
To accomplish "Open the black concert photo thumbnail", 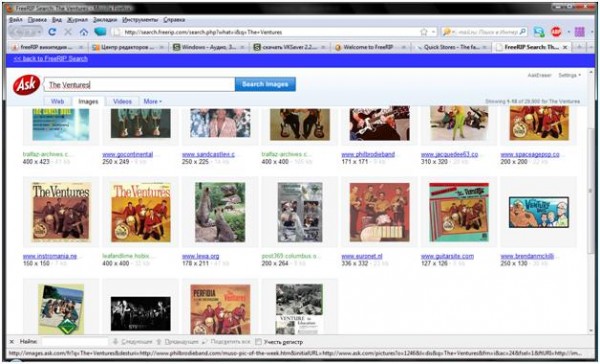I will (140, 313).
